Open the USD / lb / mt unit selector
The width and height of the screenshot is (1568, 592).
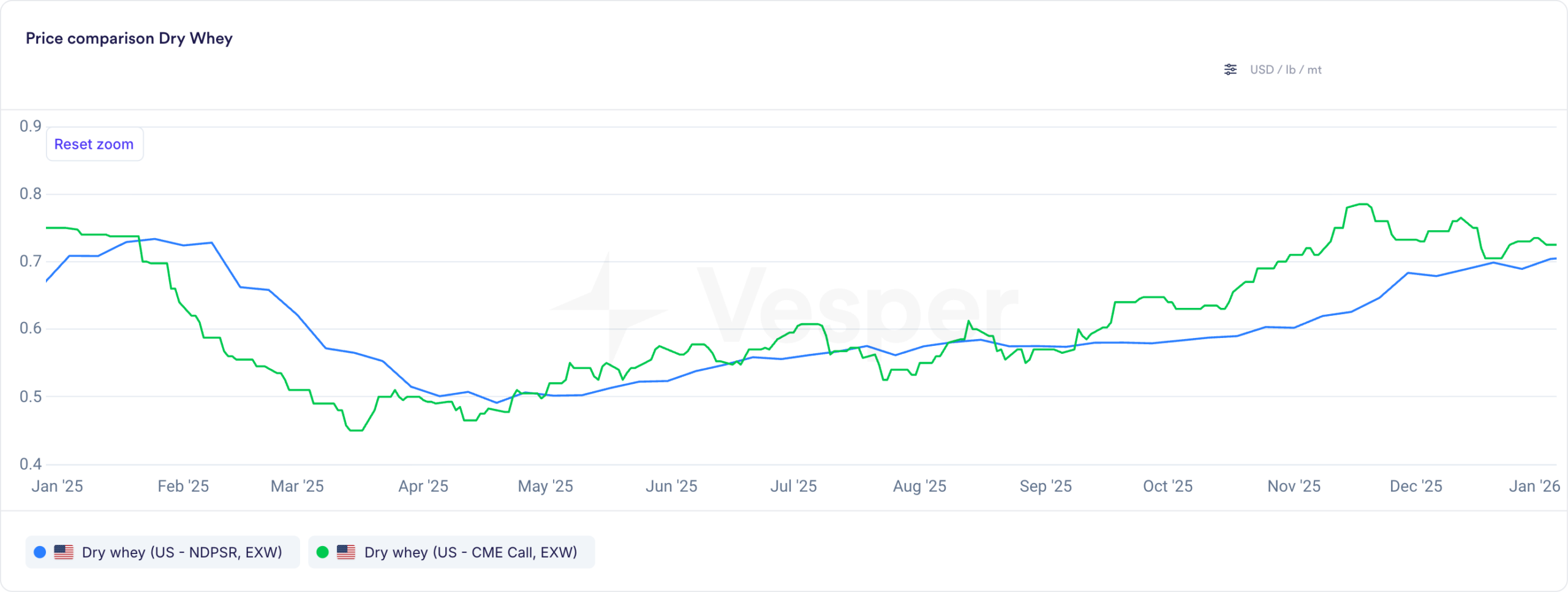[1285, 70]
